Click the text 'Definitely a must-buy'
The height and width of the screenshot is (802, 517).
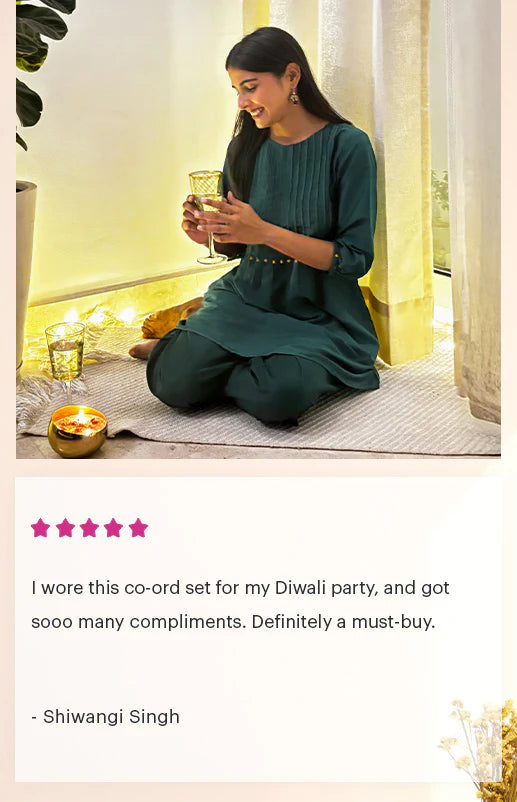pyautogui.click(x=343, y=622)
